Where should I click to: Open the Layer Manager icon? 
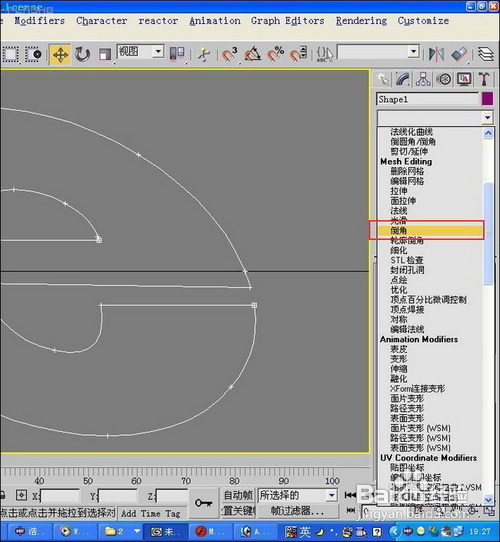pyautogui.click(x=486, y=54)
